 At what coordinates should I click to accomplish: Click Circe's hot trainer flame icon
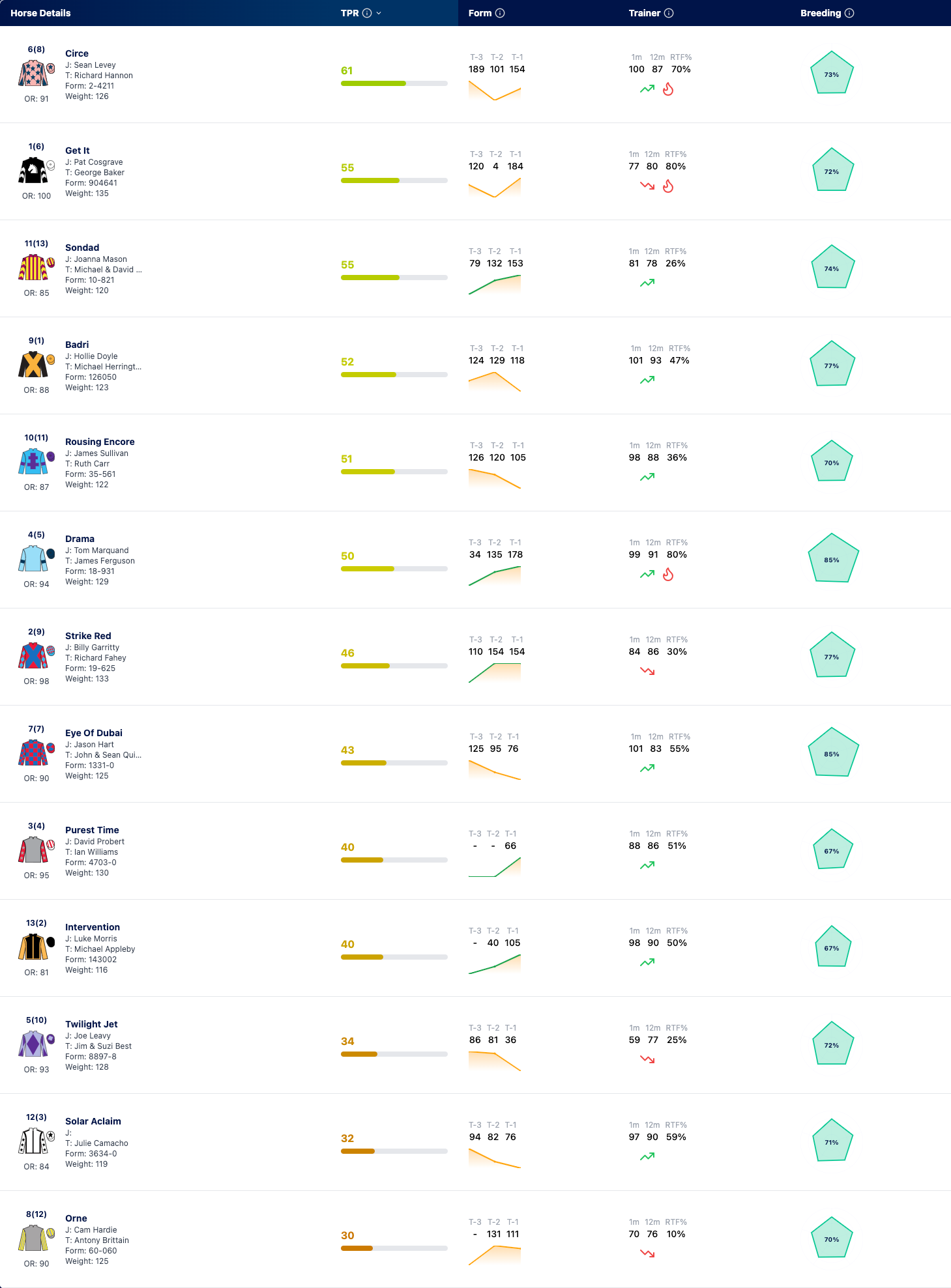[x=668, y=89]
